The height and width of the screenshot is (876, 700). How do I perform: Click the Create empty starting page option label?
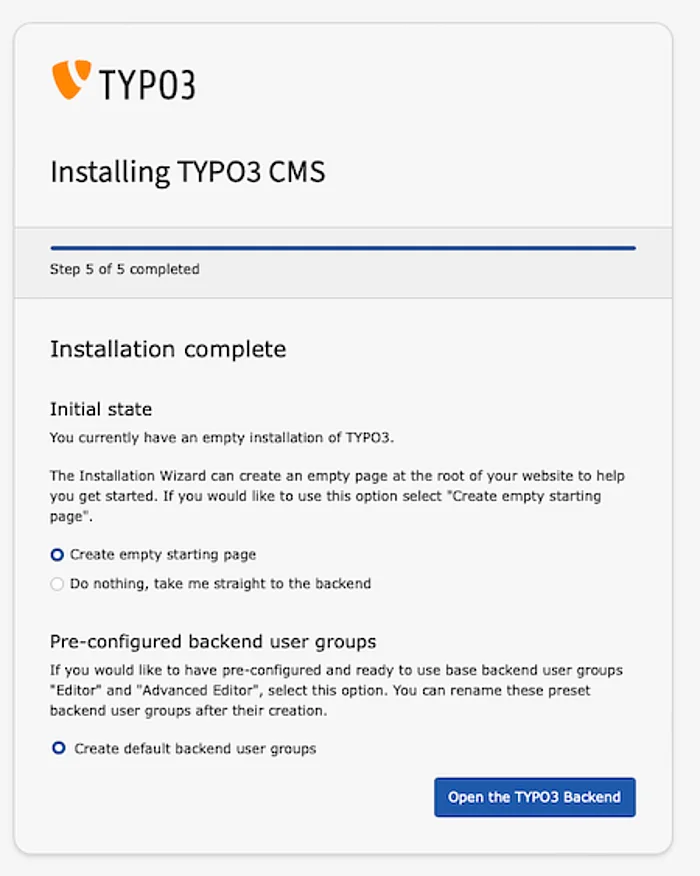coord(162,555)
